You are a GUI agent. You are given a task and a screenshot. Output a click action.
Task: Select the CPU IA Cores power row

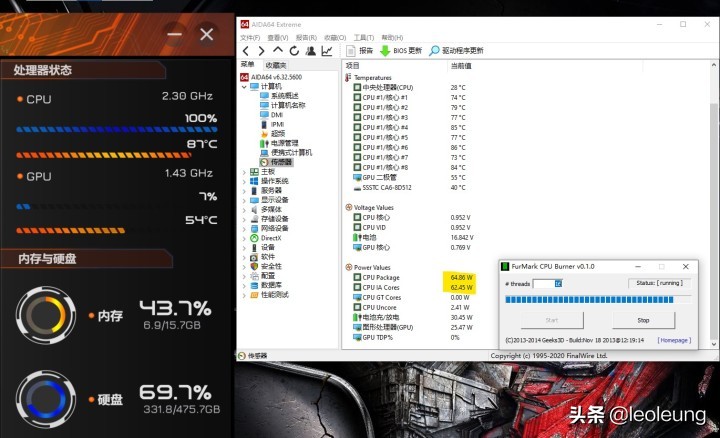pyautogui.click(x=413, y=287)
